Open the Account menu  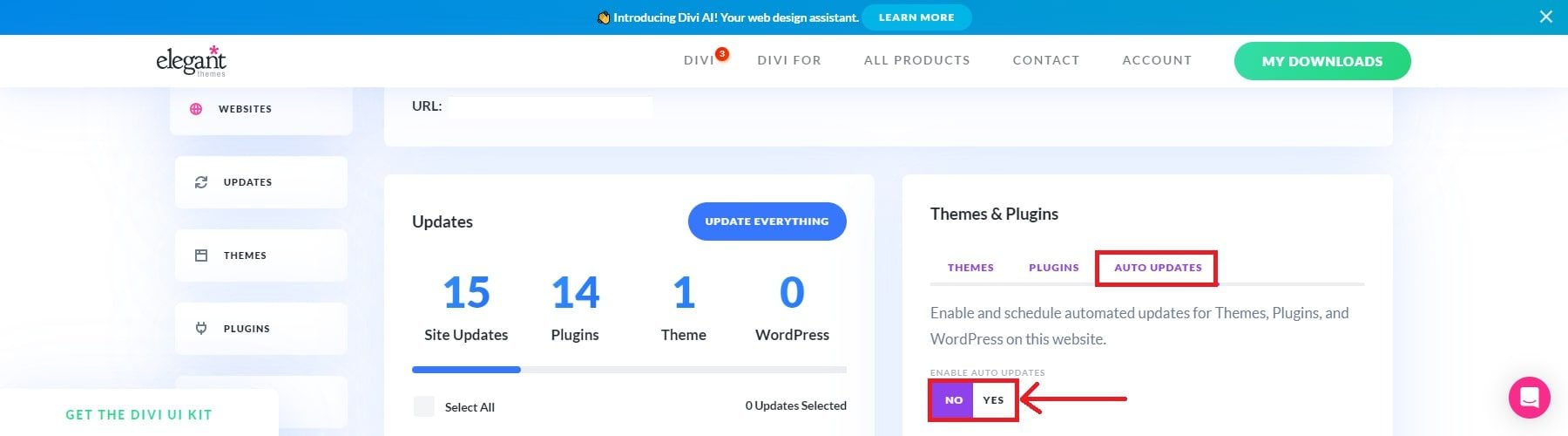(x=1156, y=60)
